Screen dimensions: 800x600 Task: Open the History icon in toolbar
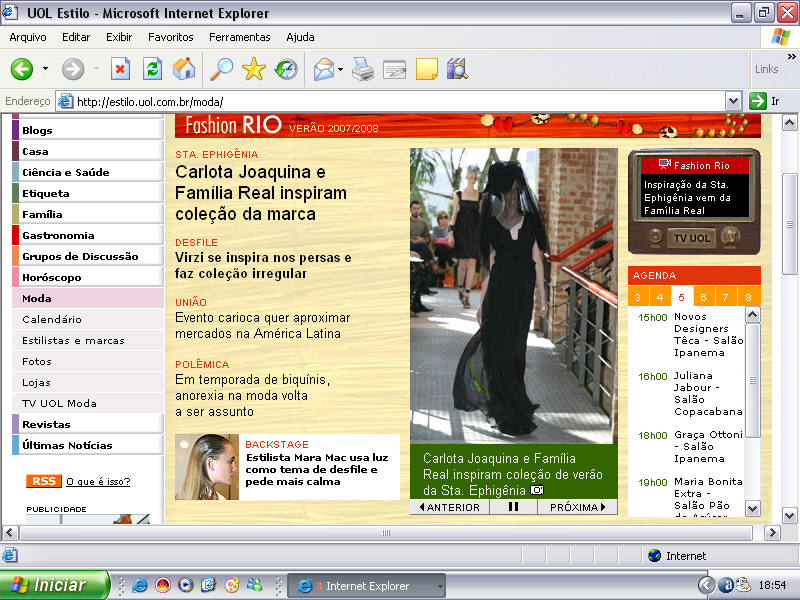click(286, 69)
